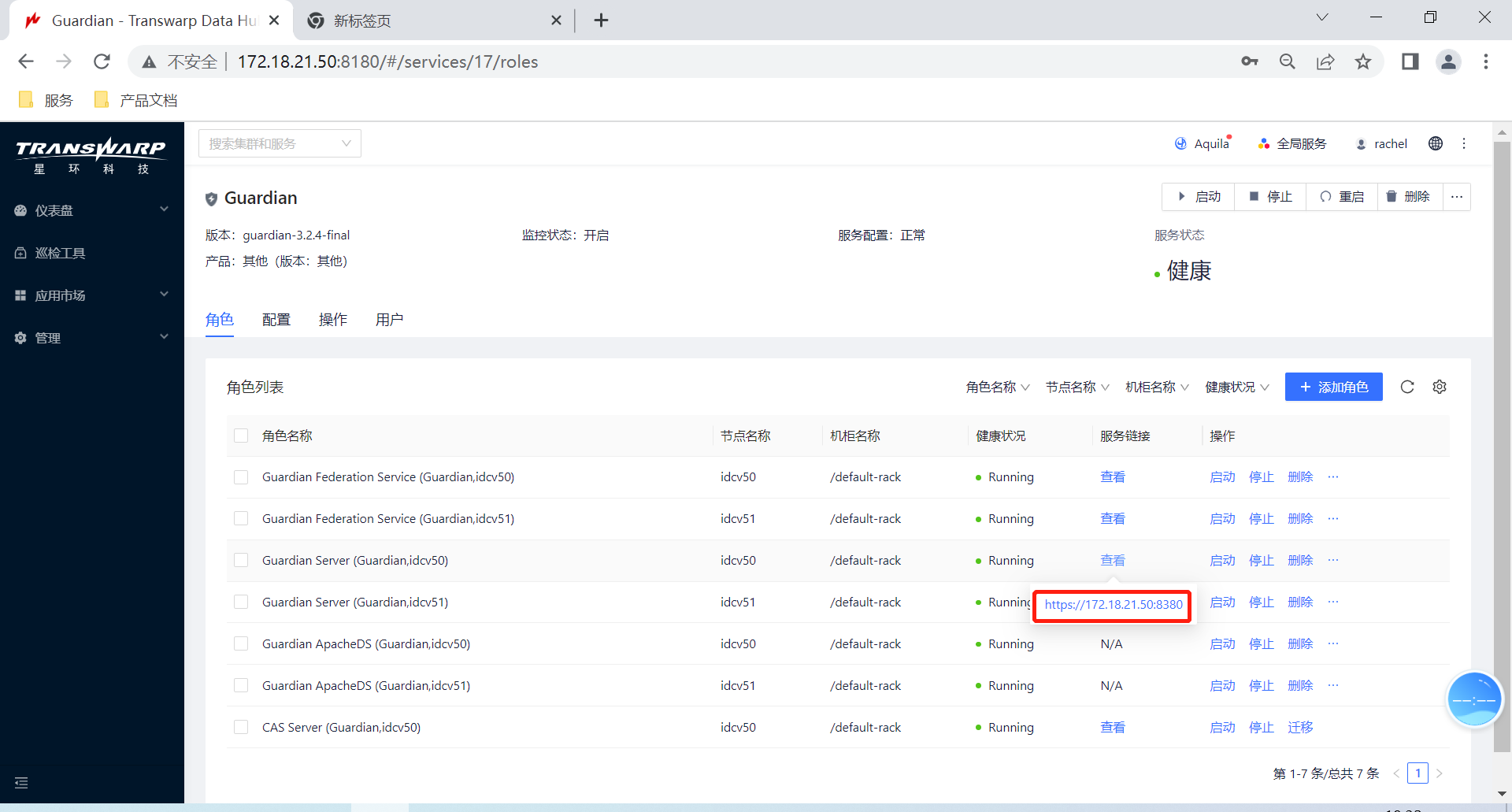Viewport: 1512px width, 812px height.
Task: Bookmark this page with the star
Action: pos(1363,61)
